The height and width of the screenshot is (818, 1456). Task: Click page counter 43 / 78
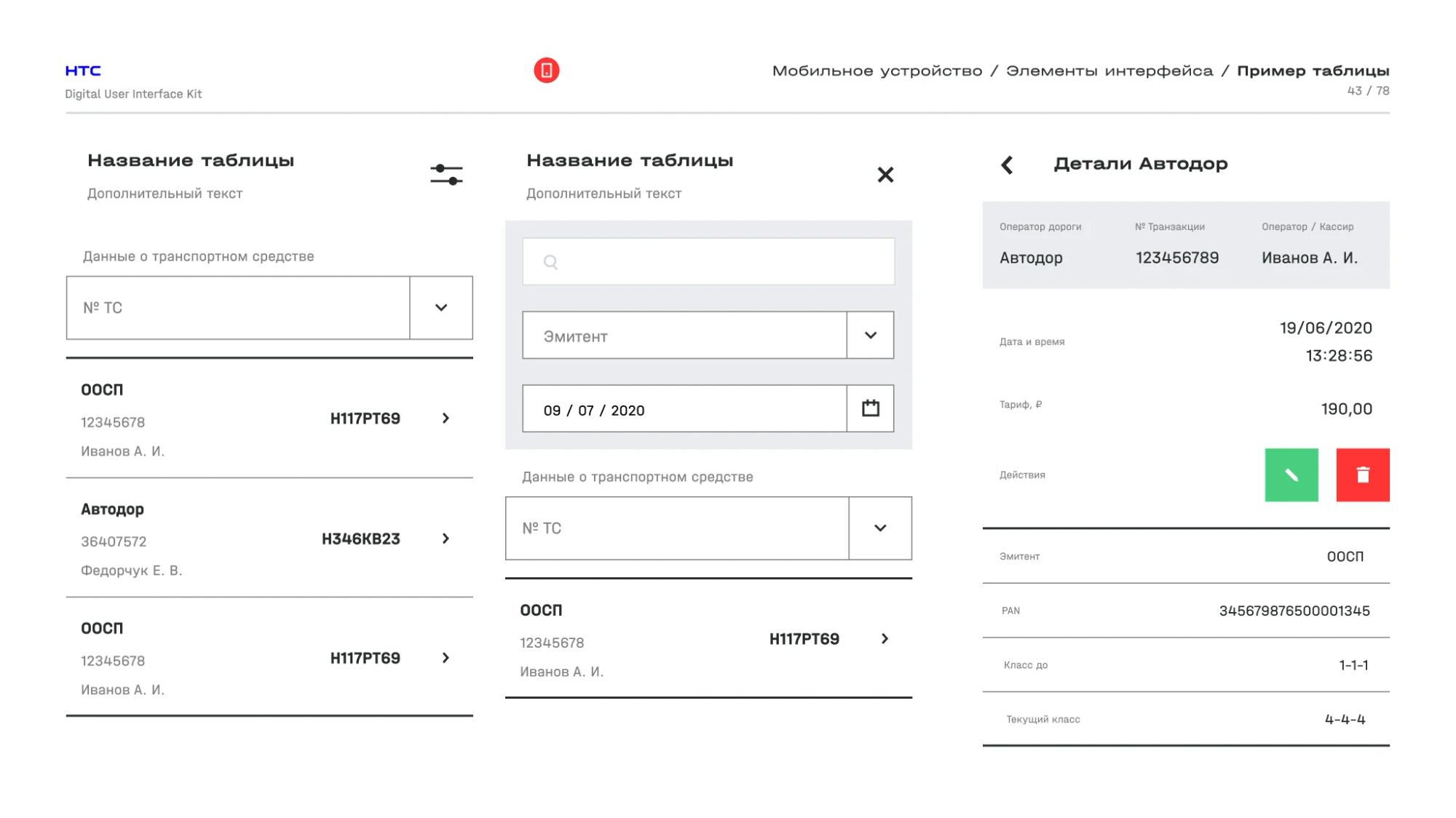tap(1368, 91)
